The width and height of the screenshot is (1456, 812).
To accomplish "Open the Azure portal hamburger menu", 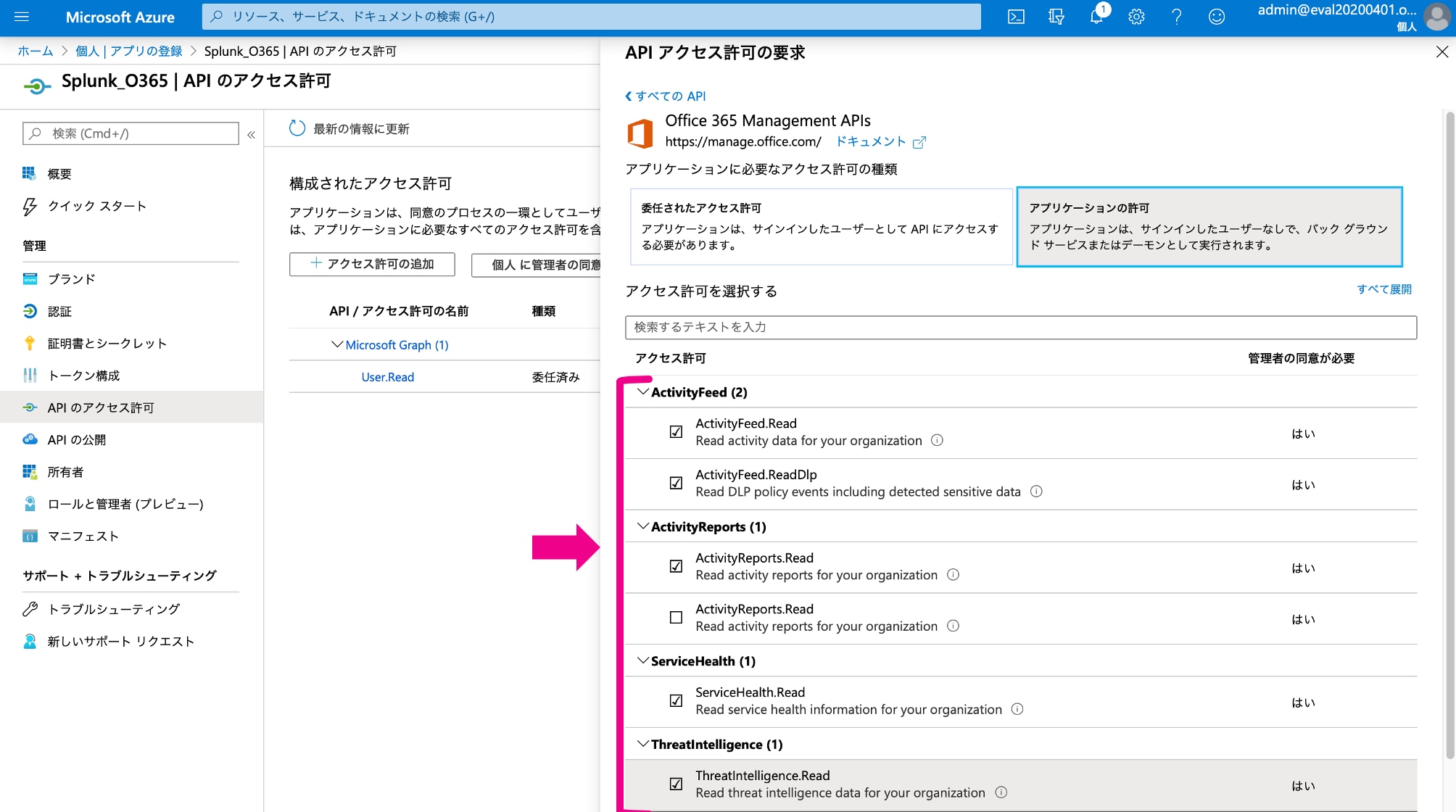I will coord(22,17).
